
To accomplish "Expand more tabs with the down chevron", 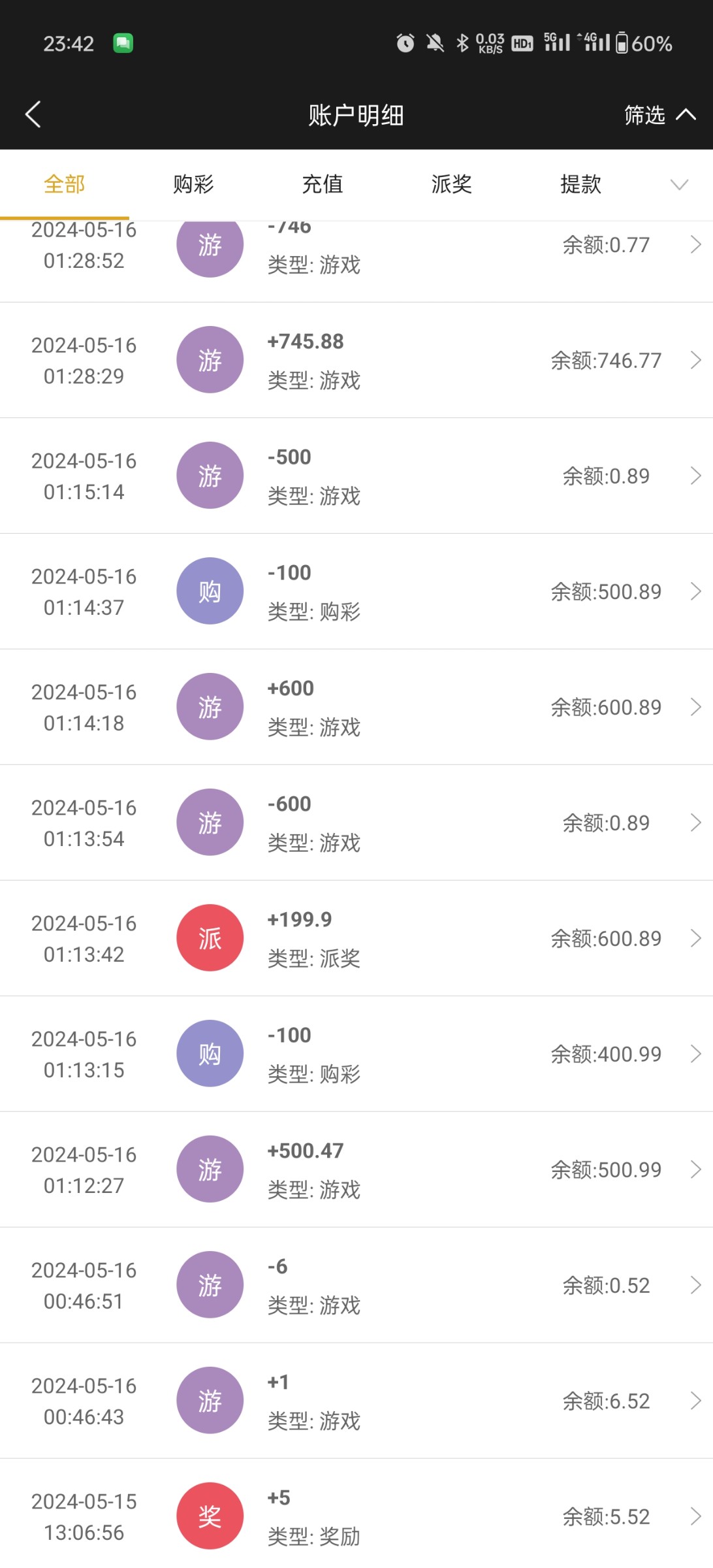I will [679, 185].
